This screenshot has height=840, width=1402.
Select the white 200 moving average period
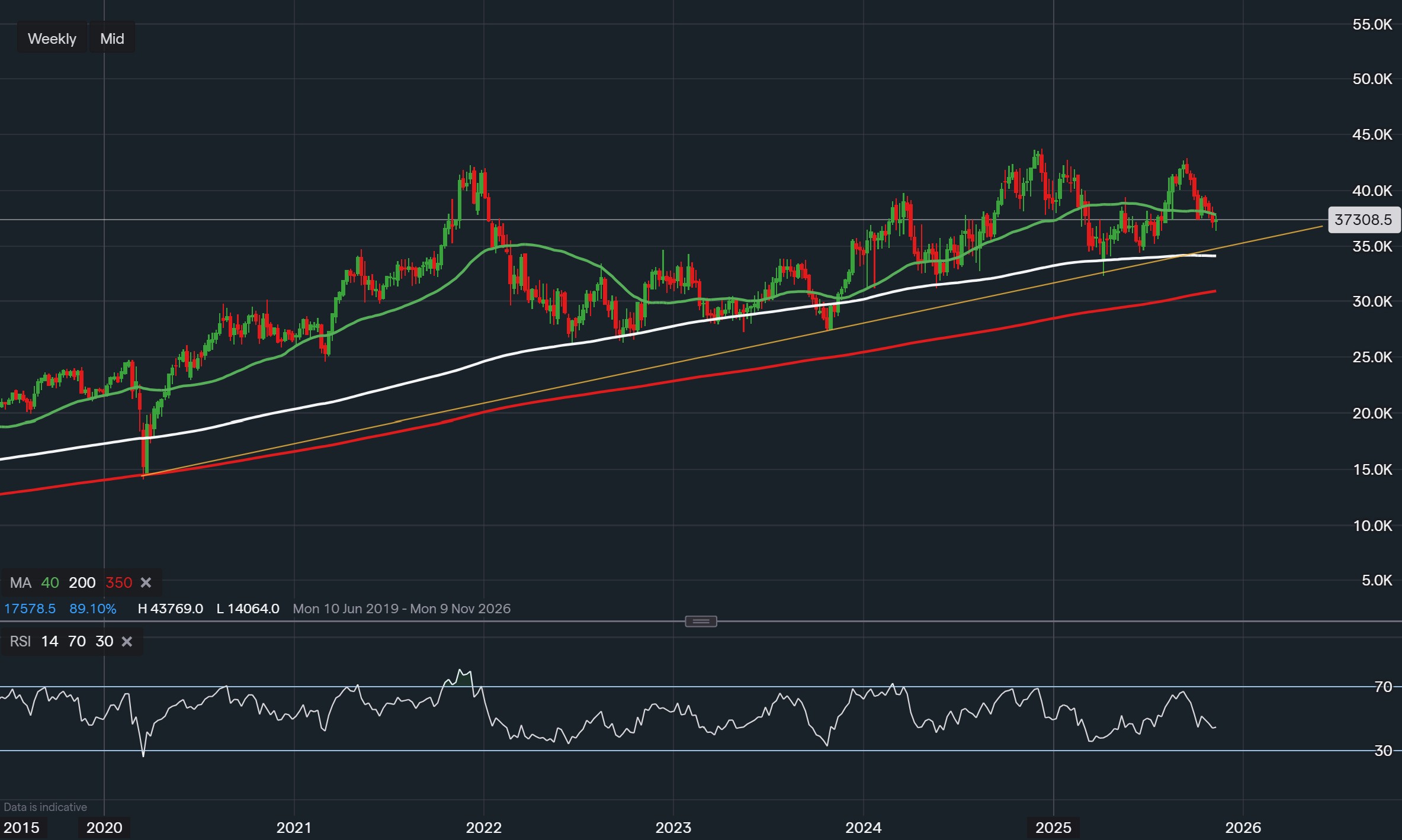[x=82, y=583]
